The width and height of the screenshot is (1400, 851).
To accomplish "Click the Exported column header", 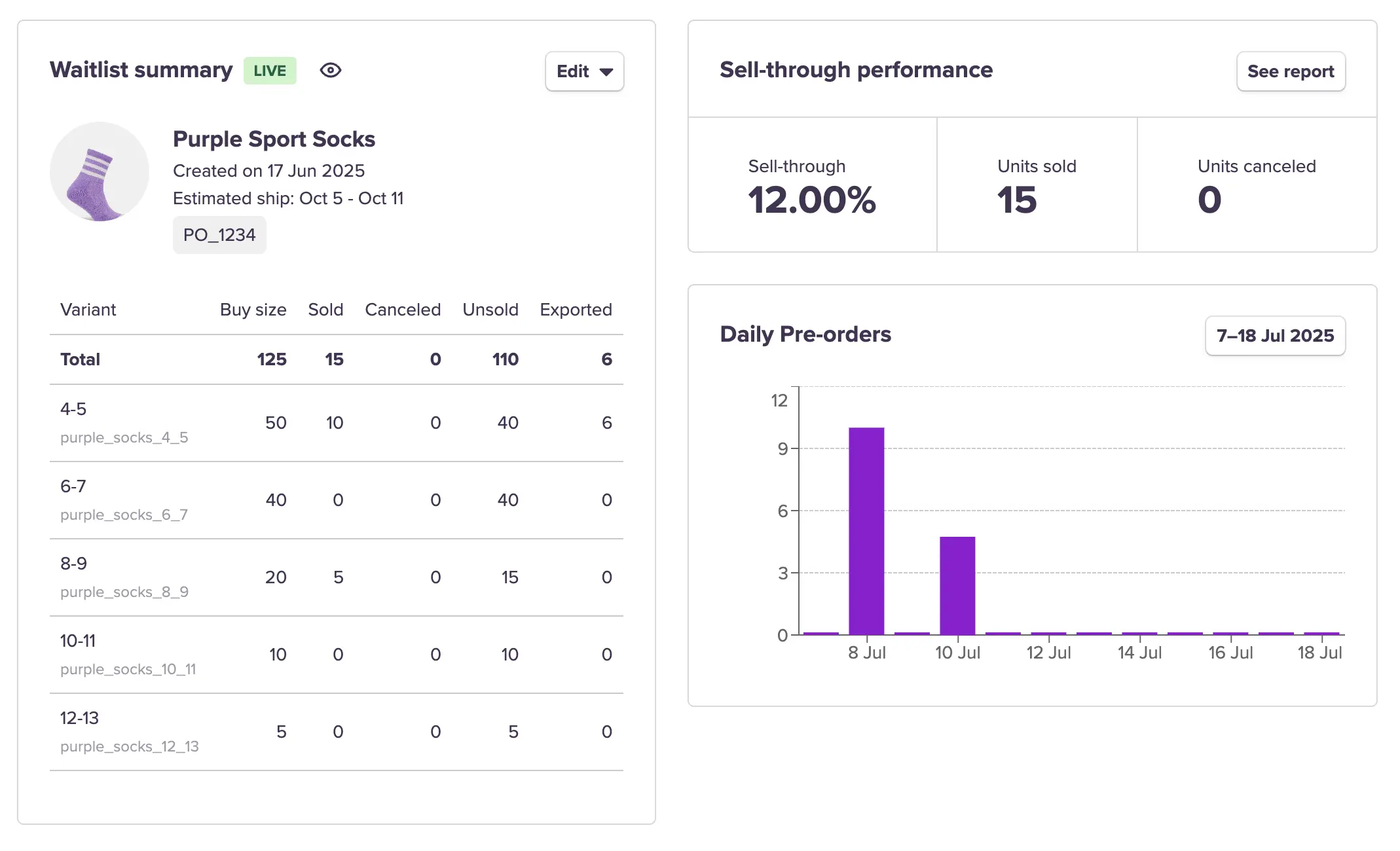I will coord(576,310).
